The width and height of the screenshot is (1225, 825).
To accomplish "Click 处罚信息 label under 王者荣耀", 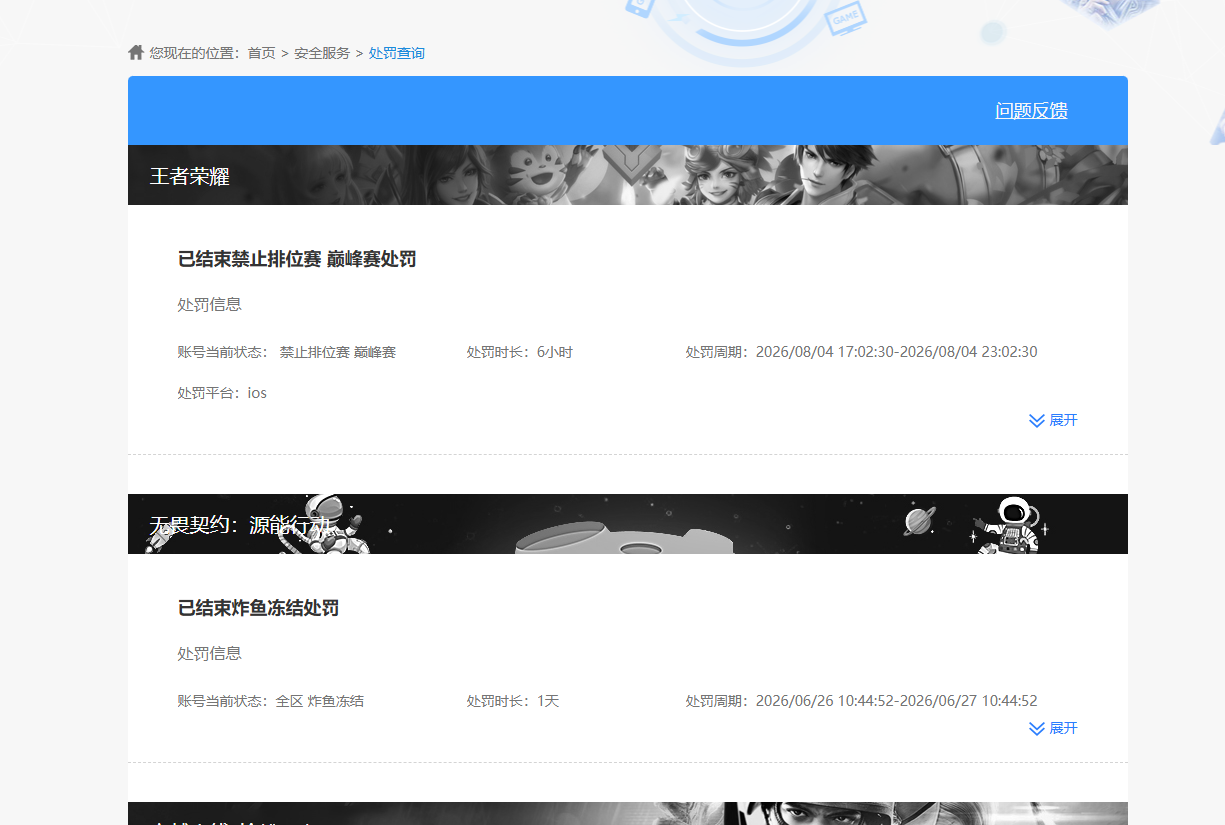I will [210, 305].
